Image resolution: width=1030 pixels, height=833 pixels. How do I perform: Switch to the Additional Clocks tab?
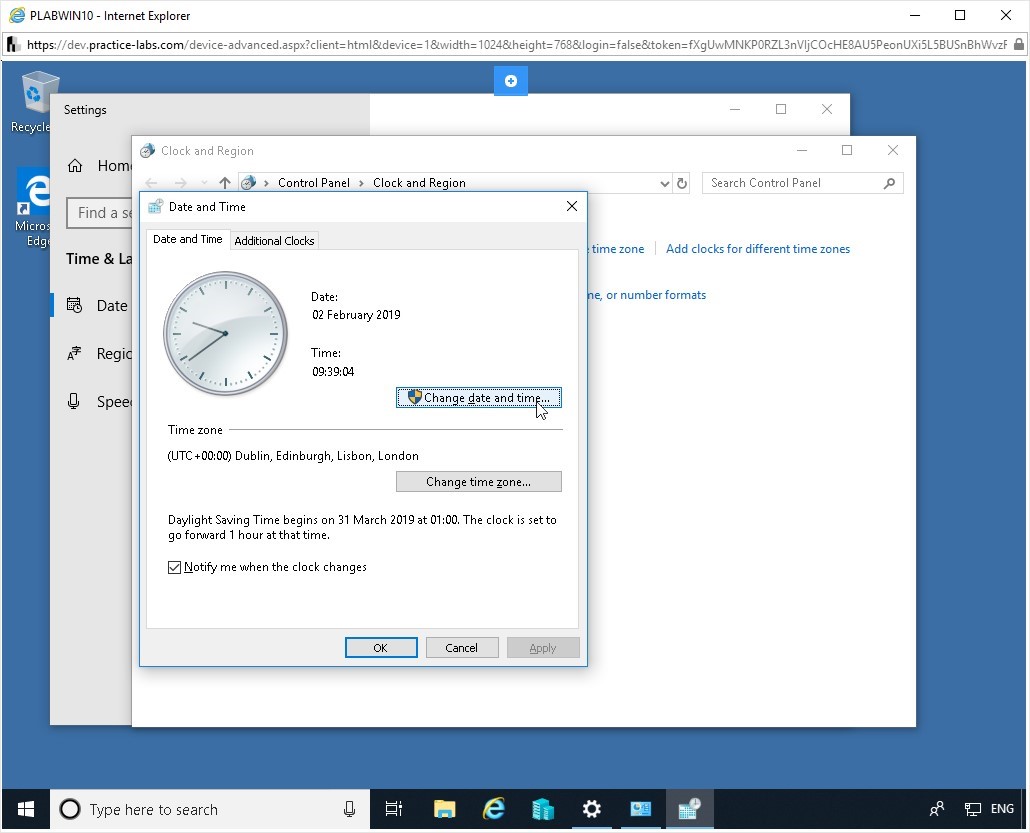pyautogui.click(x=274, y=240)
